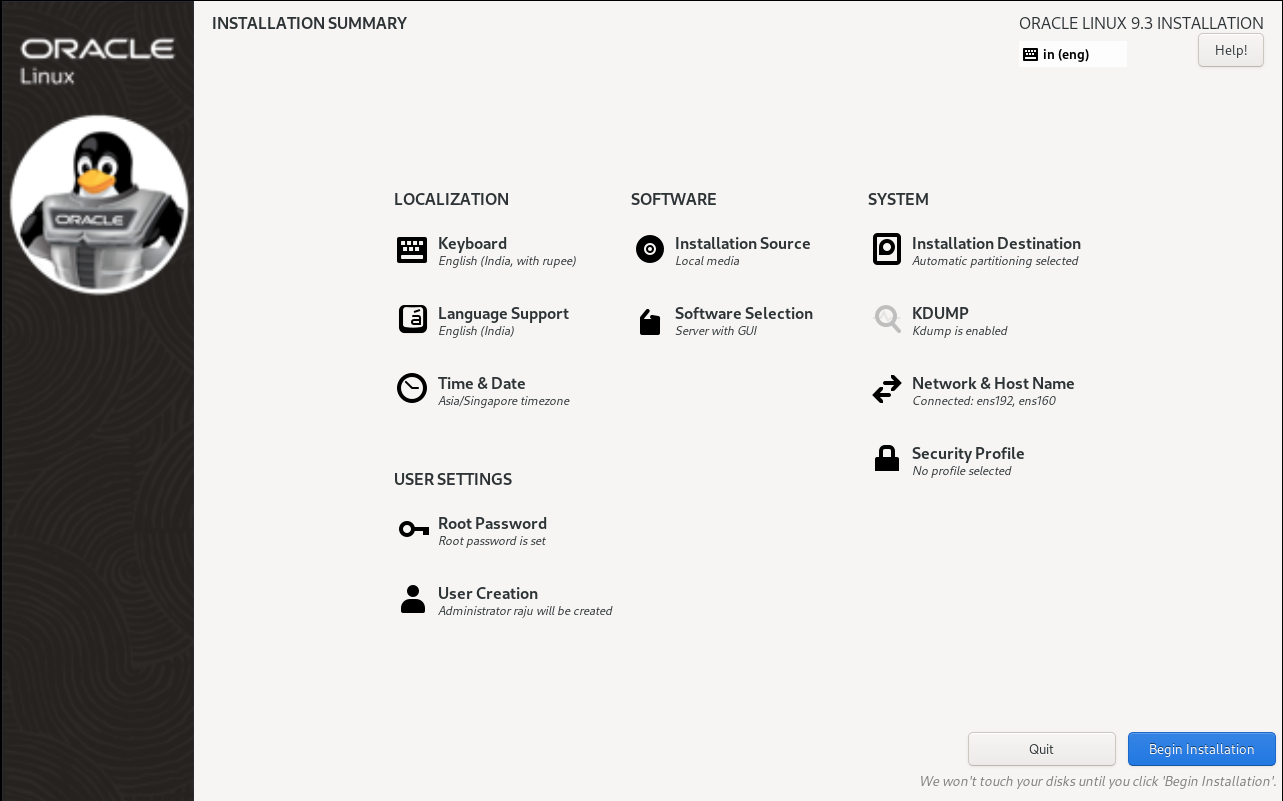1283x801 pixels.
Task: Click 'Server with GUI' text
Action: tap(716, 331)
